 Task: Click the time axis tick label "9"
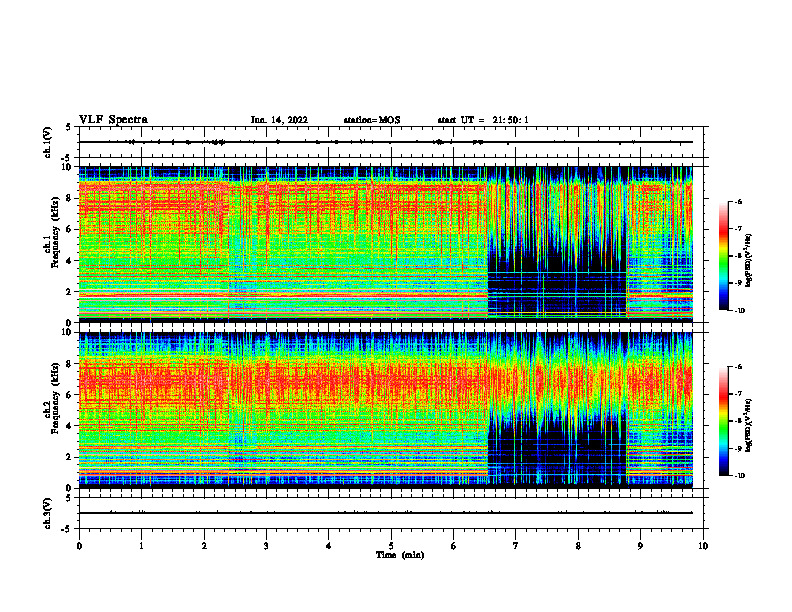(640, 546)
